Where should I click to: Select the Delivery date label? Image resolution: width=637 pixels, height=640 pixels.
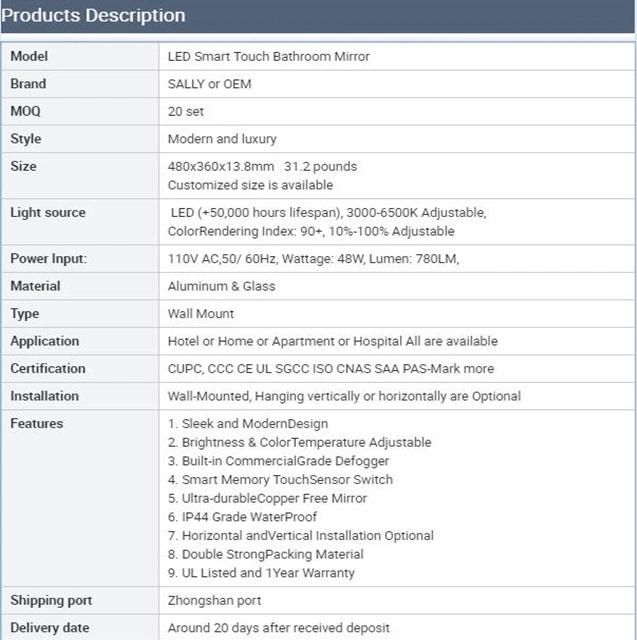click(50, 628)
